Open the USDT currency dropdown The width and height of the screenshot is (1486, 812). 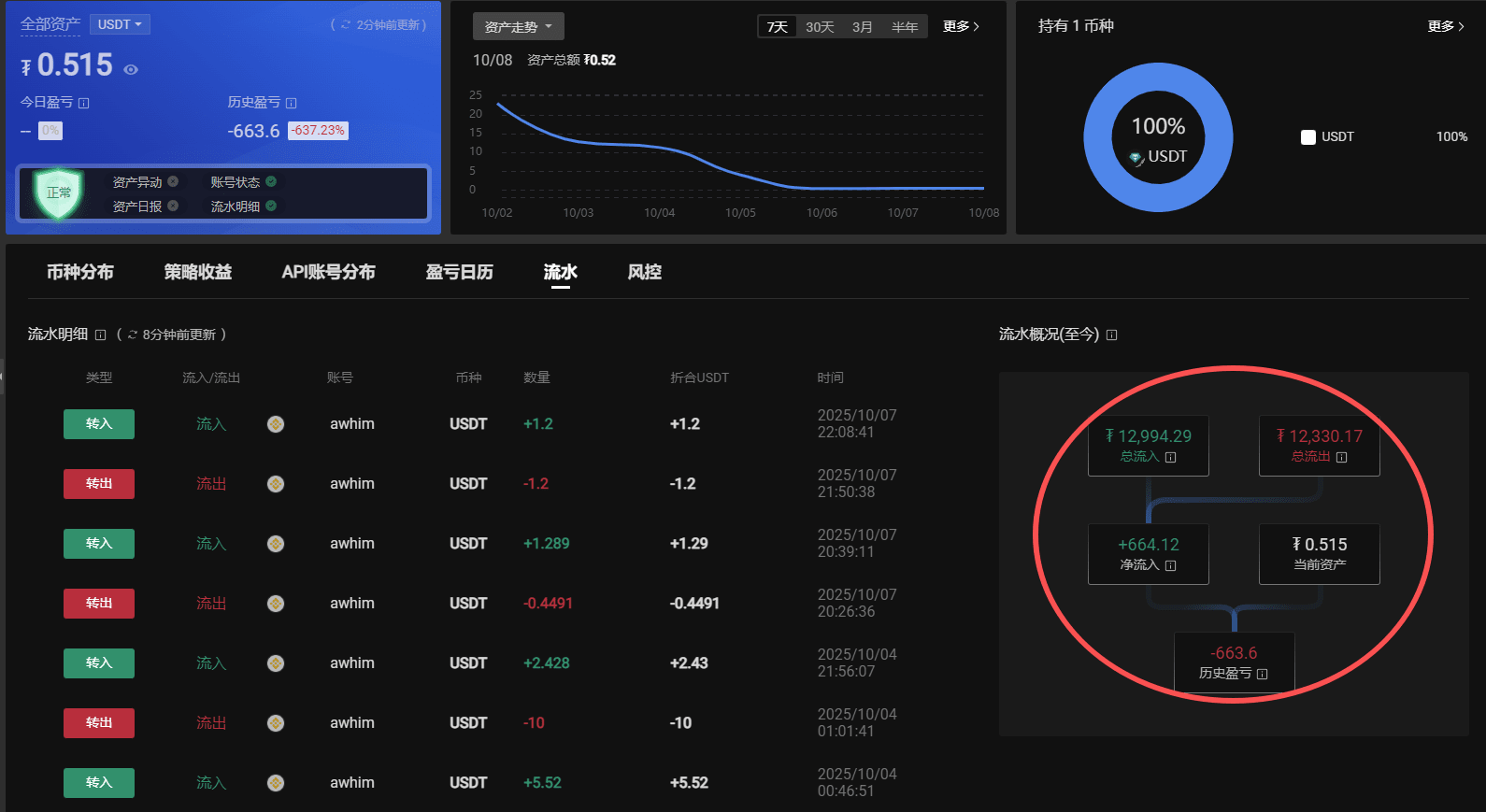coord(121,24)
